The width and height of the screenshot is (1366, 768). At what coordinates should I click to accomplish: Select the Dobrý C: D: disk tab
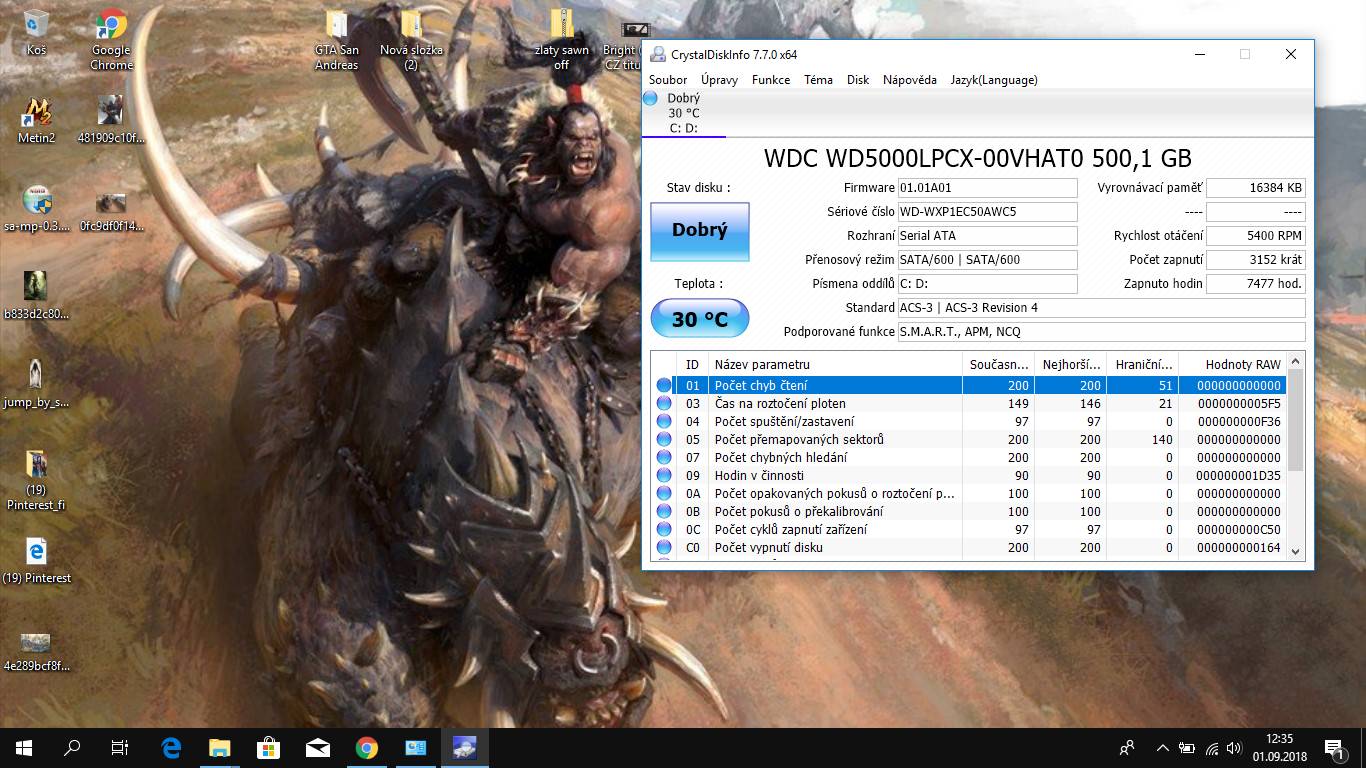tap(684, 113)
